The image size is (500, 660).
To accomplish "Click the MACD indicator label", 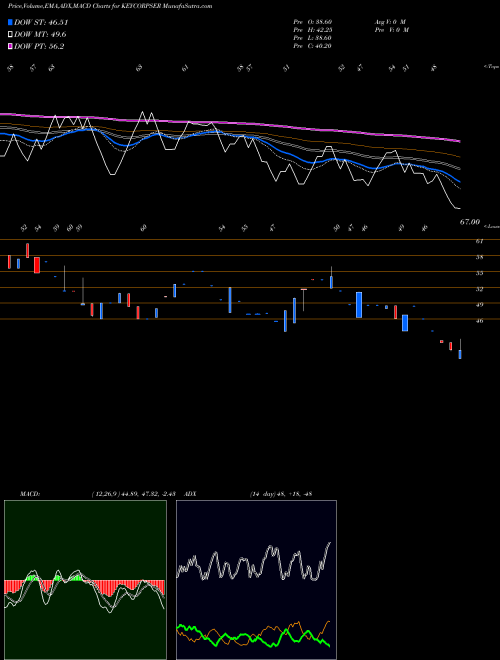I will pyautogui.click(x=30, y=494).
